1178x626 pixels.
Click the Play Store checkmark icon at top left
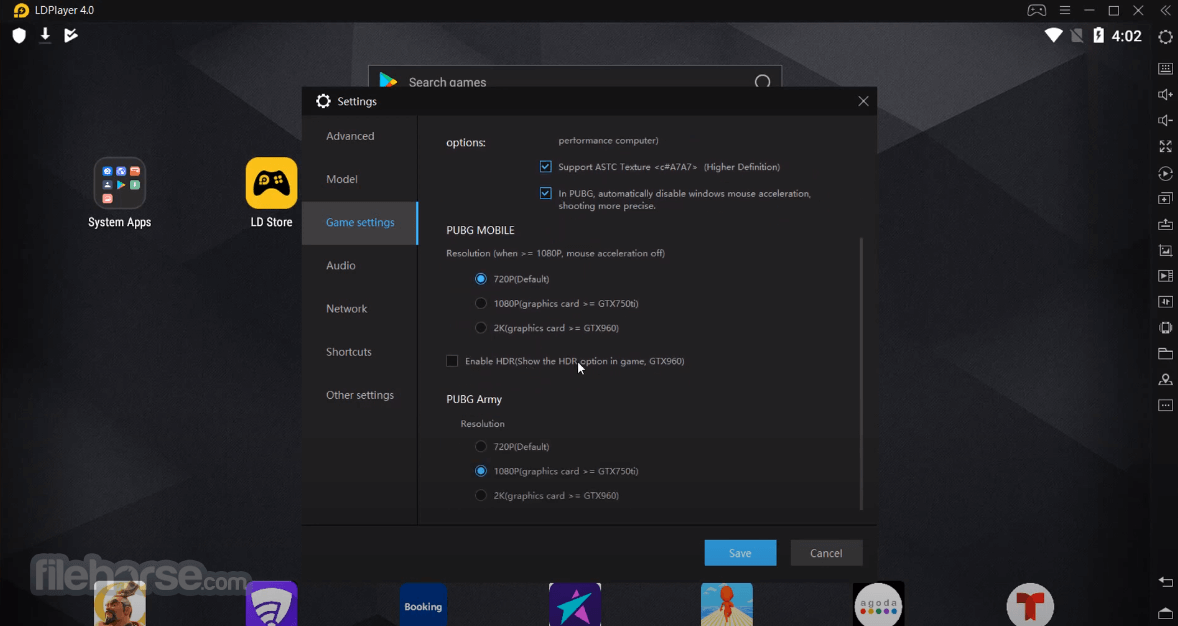pyautogui.click(x=71, y=35)
